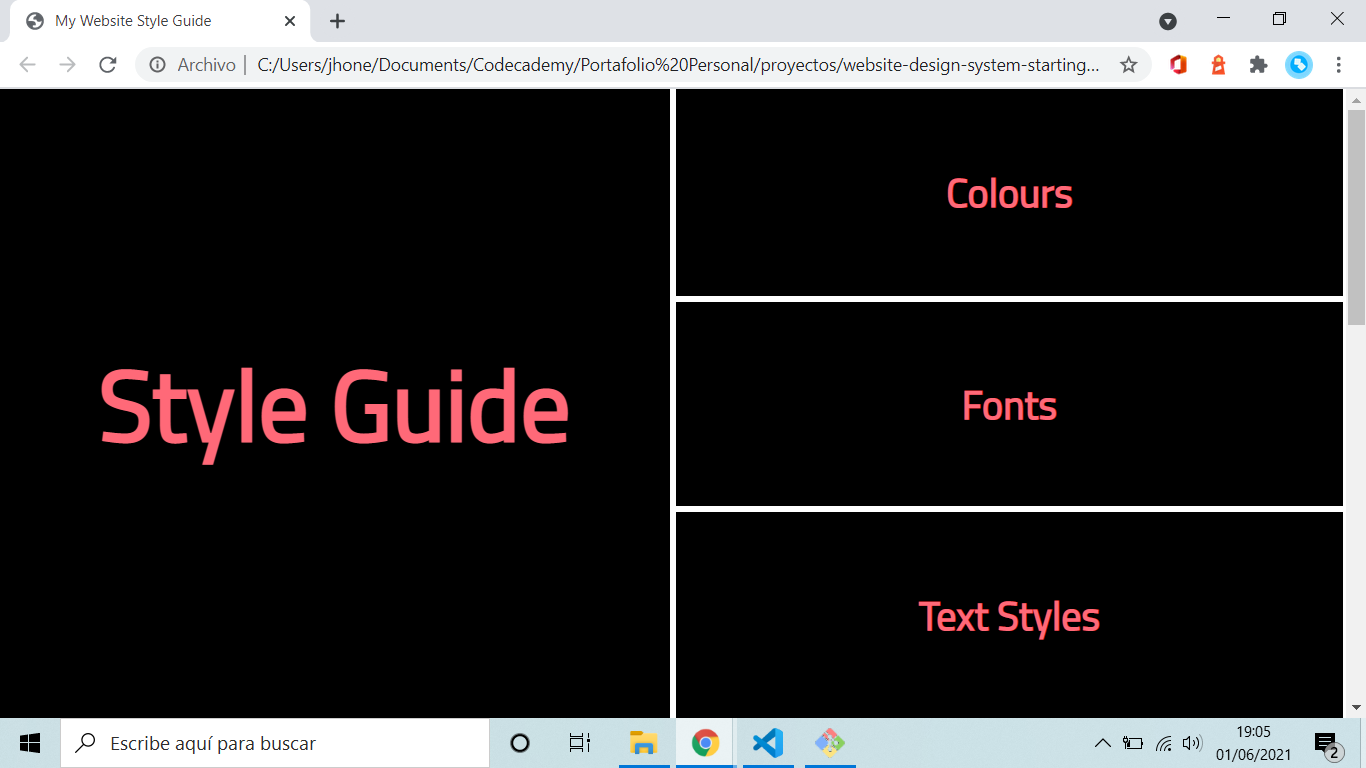Viewport: 1366px width, 768px height.
Task: Click the site info icon beside Archivo
Action: [157, 65]
